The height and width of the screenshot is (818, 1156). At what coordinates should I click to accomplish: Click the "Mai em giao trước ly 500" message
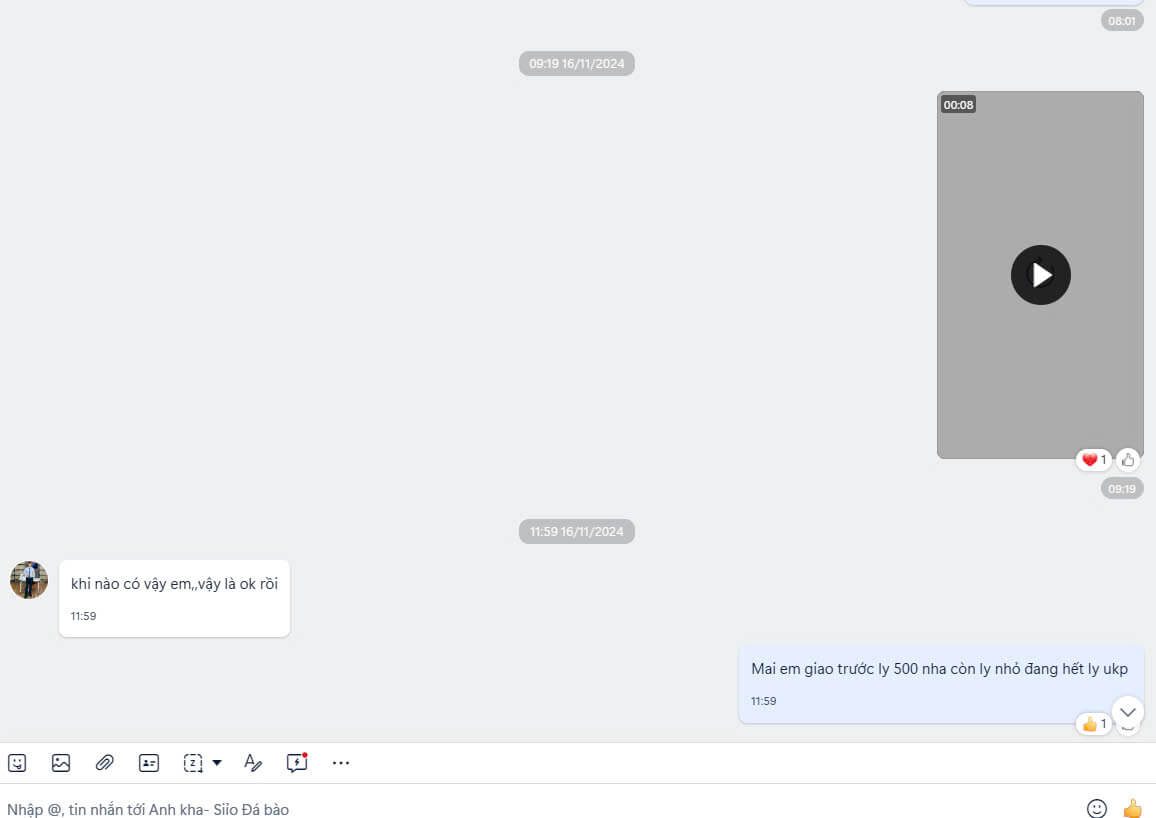939,669
